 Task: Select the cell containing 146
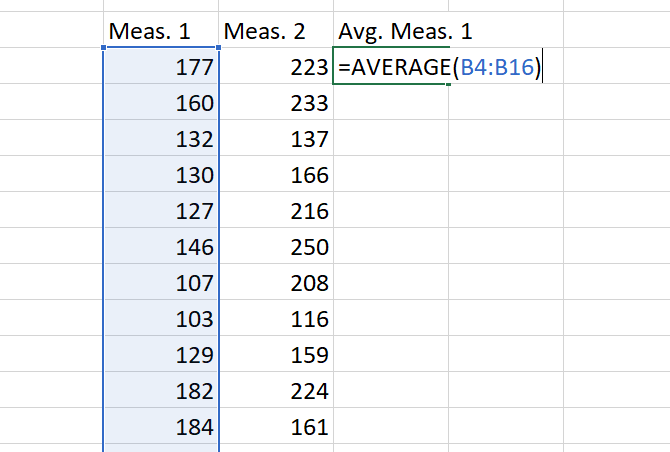coord(160,247)
